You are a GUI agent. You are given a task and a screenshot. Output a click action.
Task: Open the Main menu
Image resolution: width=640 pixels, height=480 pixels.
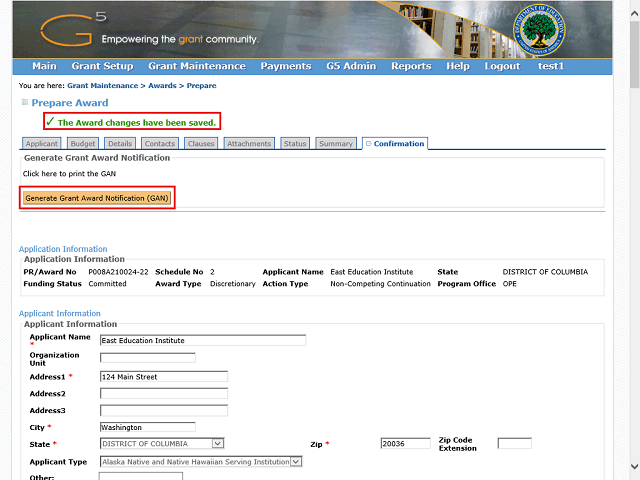point(44,67)
